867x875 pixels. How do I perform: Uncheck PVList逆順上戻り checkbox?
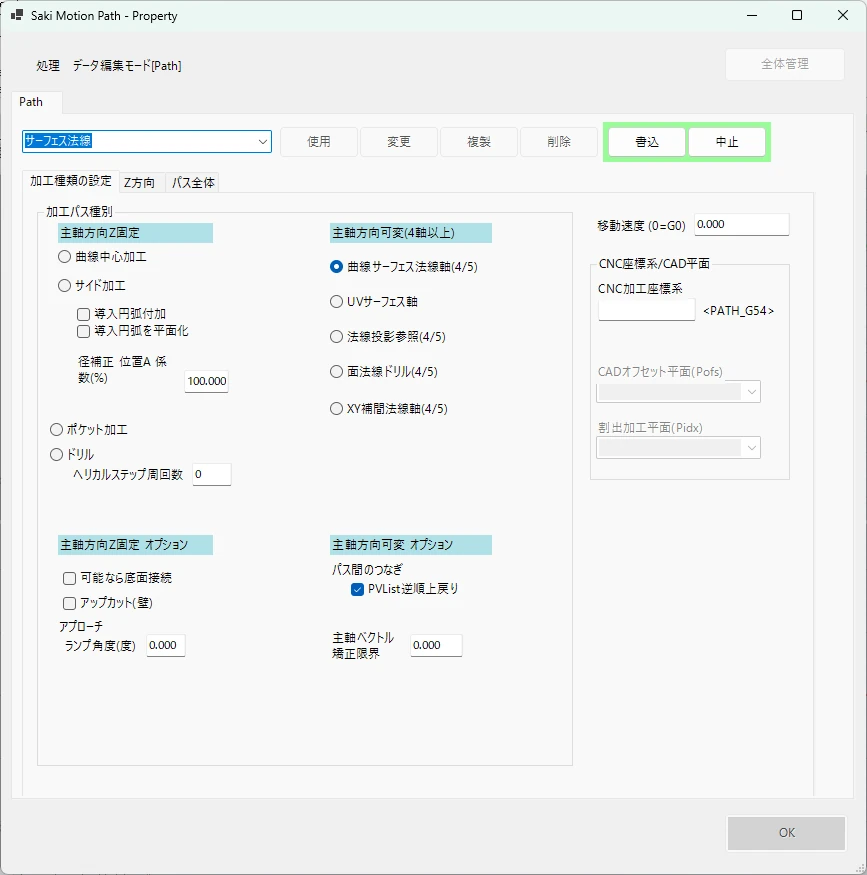pos(358,589)
